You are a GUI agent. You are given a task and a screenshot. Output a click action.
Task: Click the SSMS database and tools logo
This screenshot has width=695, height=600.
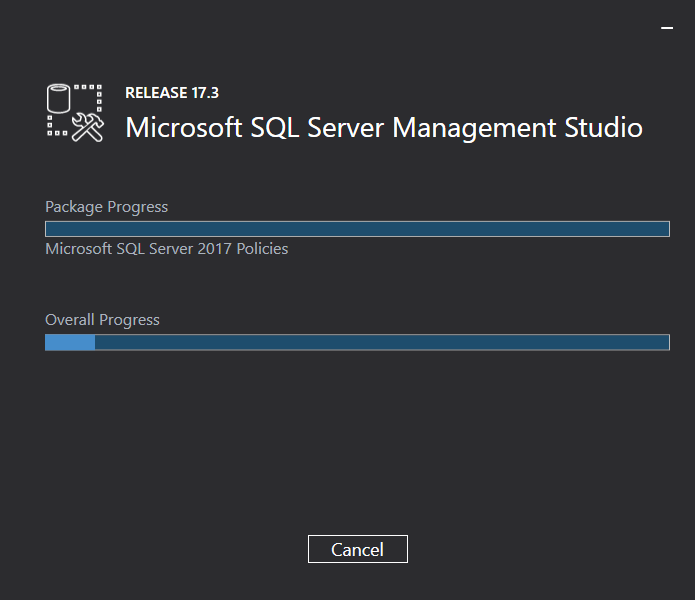tap(75, 112)
